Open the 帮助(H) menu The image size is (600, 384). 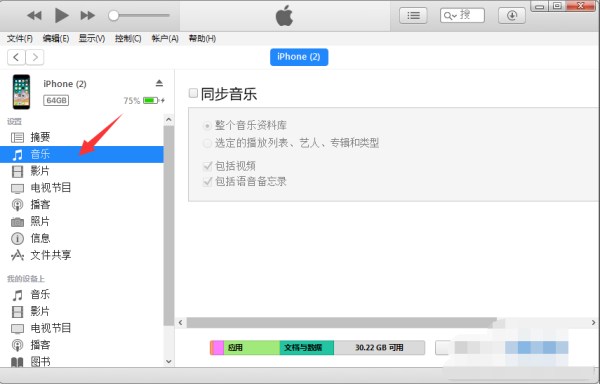[x=202, y=39]
